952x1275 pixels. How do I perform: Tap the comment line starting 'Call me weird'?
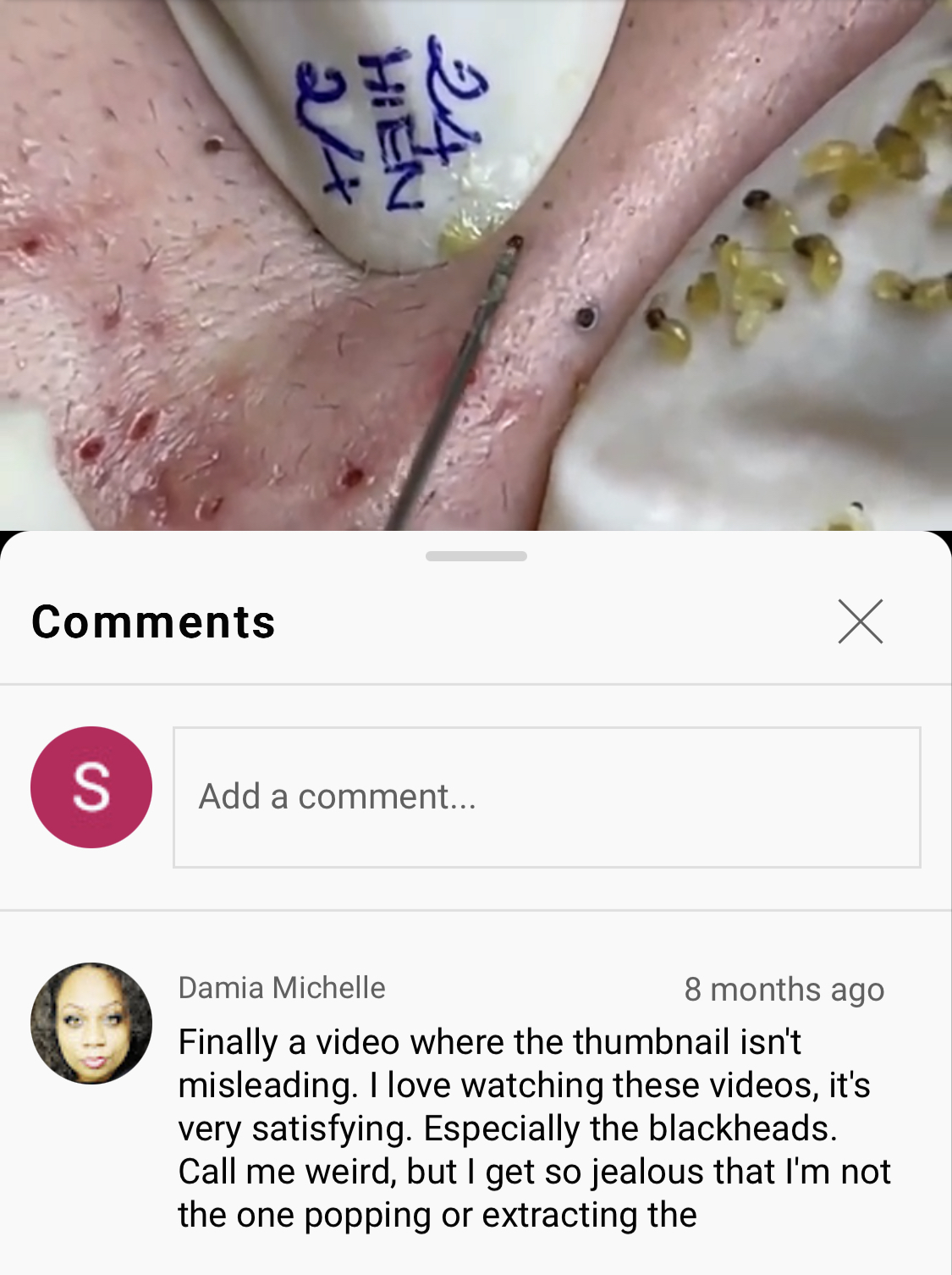534,1172
